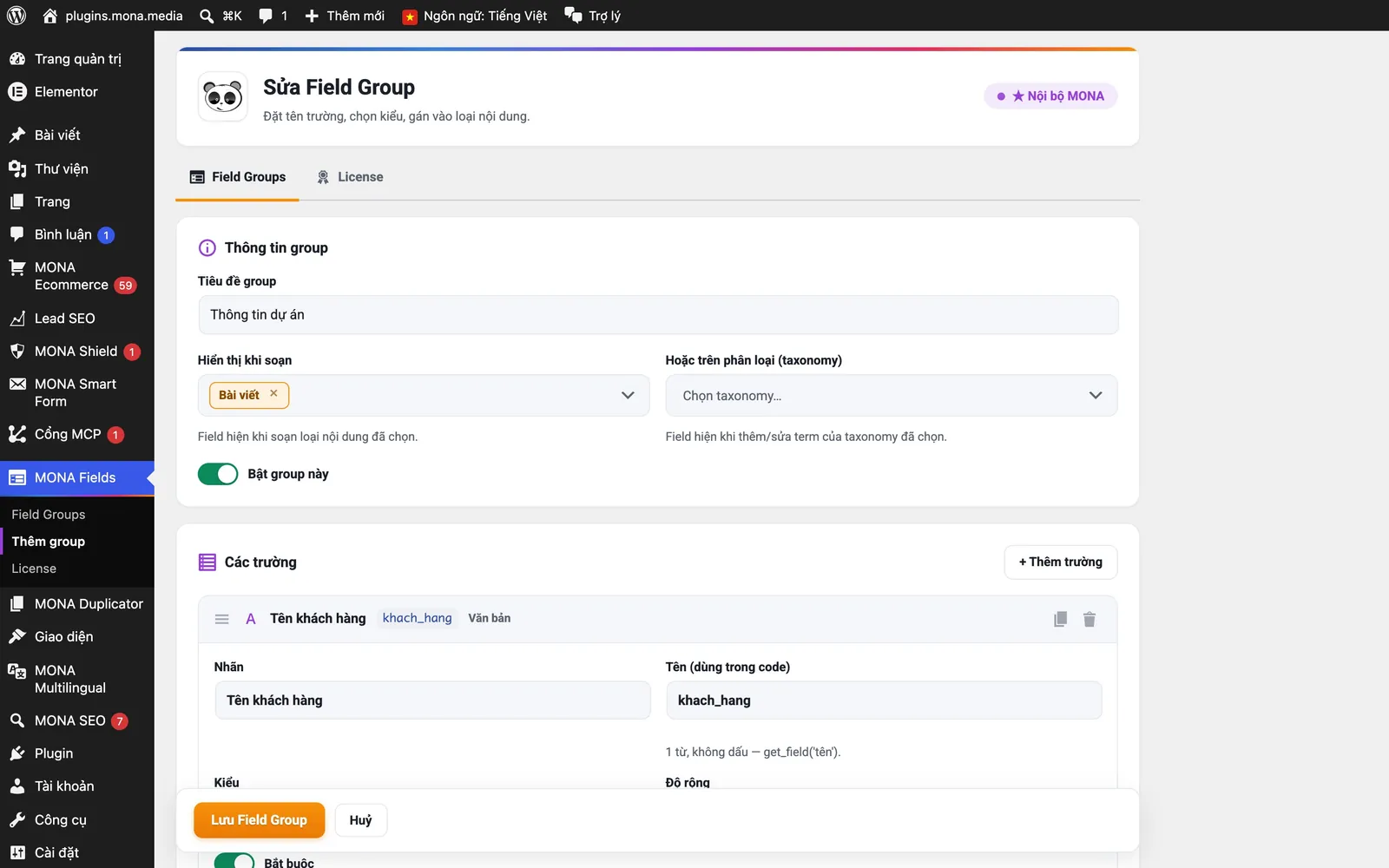This screenshot has width=1389, height=868.
Task: Click the Lead SEO chart icon
Action: 17,319
